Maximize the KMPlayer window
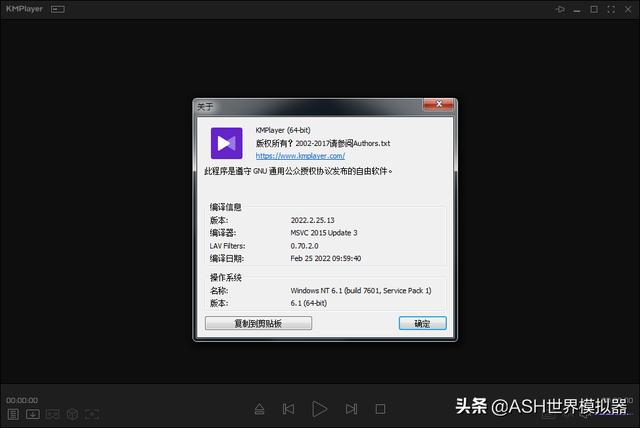The height and width of the screenshot is (428, 640). pyautogui.click(x=594, y=9)
